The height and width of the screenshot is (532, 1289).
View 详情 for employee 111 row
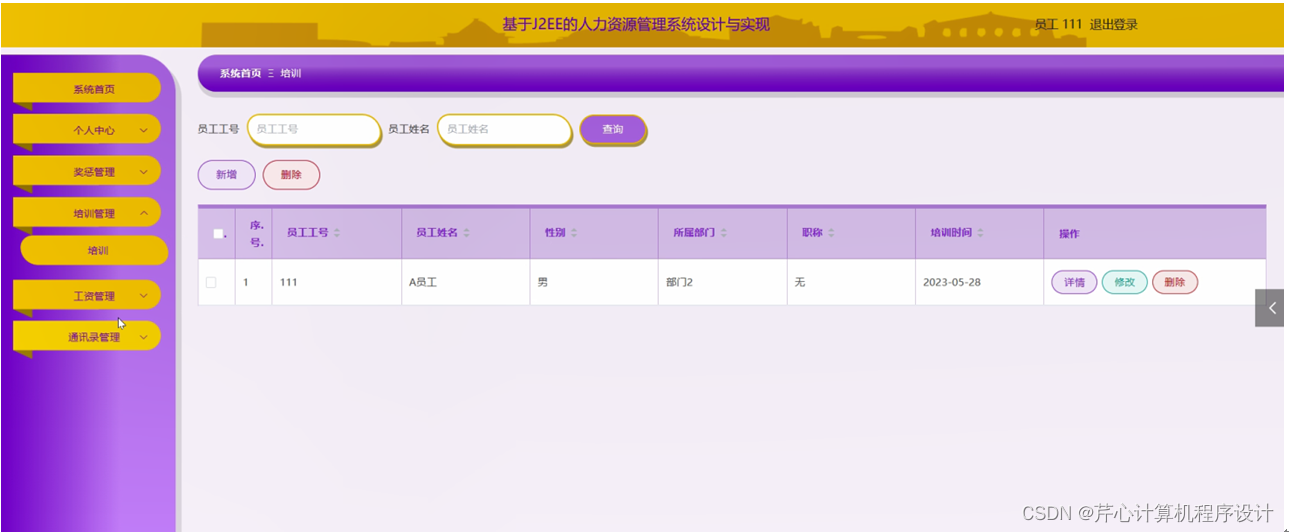(x=1074, y=282)
